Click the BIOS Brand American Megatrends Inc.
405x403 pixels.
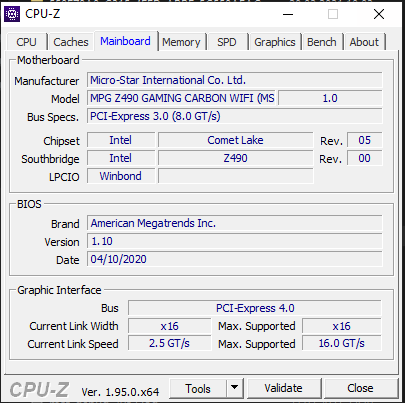pyautogui.click(x=235, y=223)
